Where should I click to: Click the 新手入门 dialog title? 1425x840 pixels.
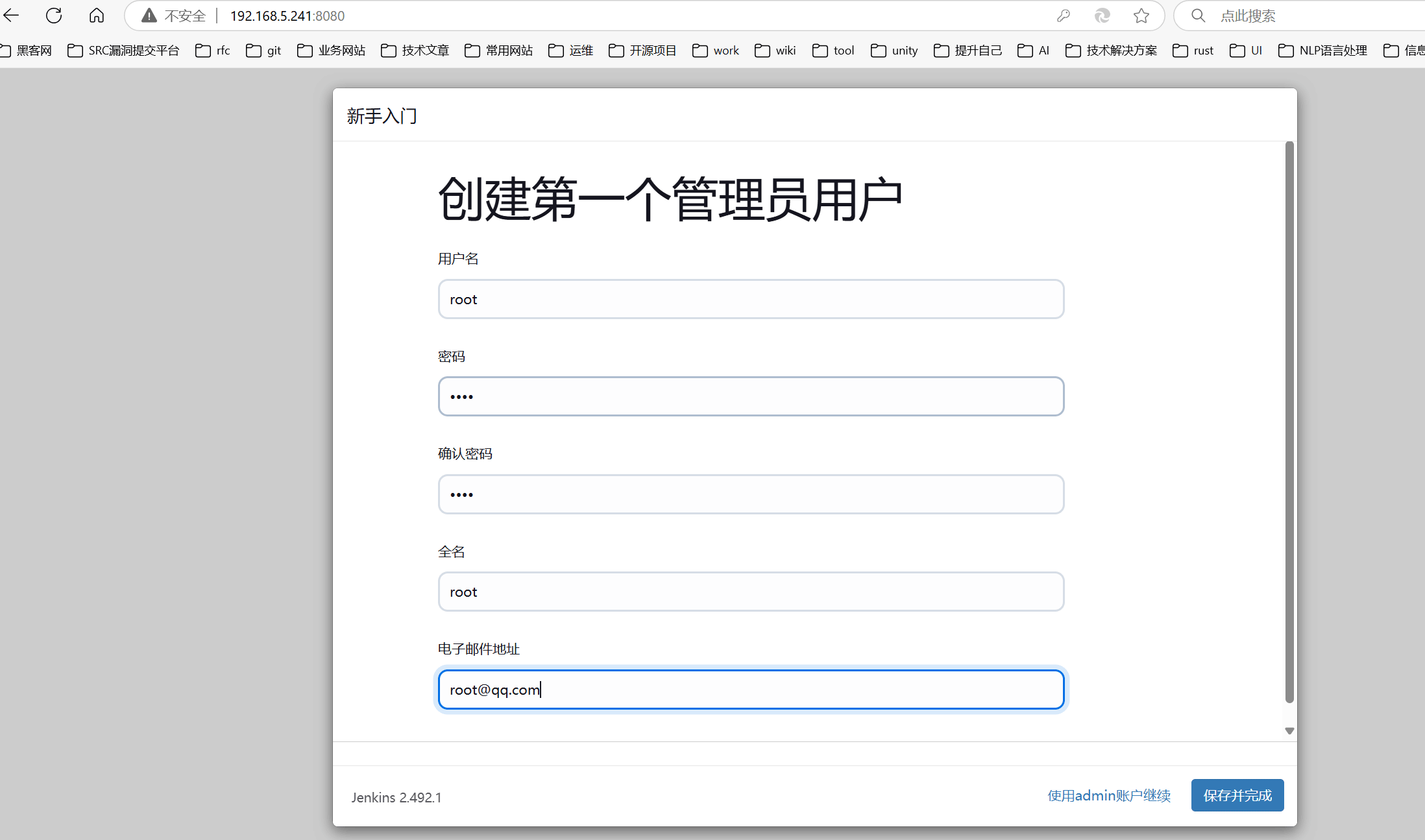pyautogui.click(x=382, y=116)
